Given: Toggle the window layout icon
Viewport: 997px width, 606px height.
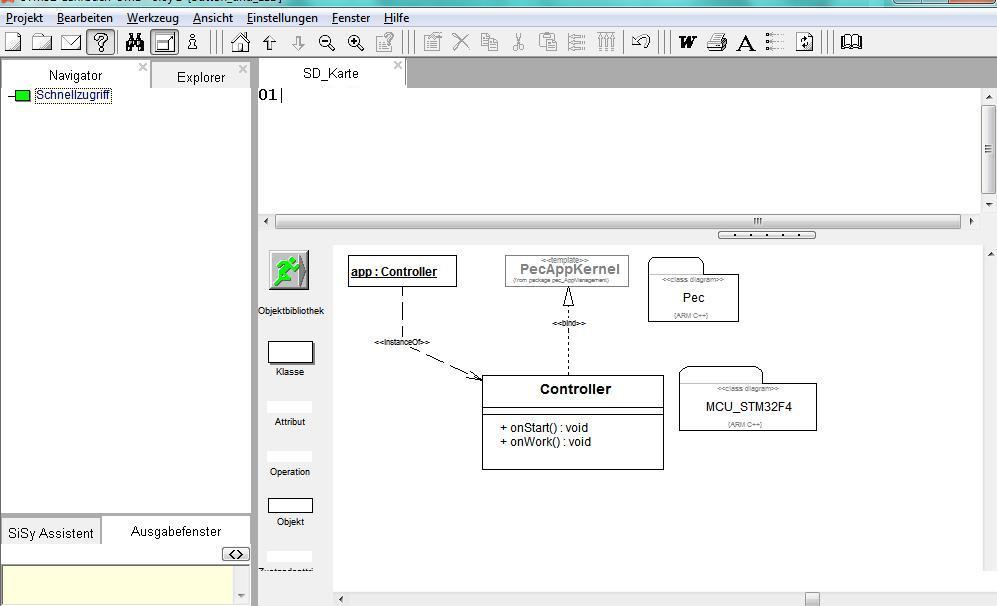Looking at the screenshot, I should pos(165,43).
